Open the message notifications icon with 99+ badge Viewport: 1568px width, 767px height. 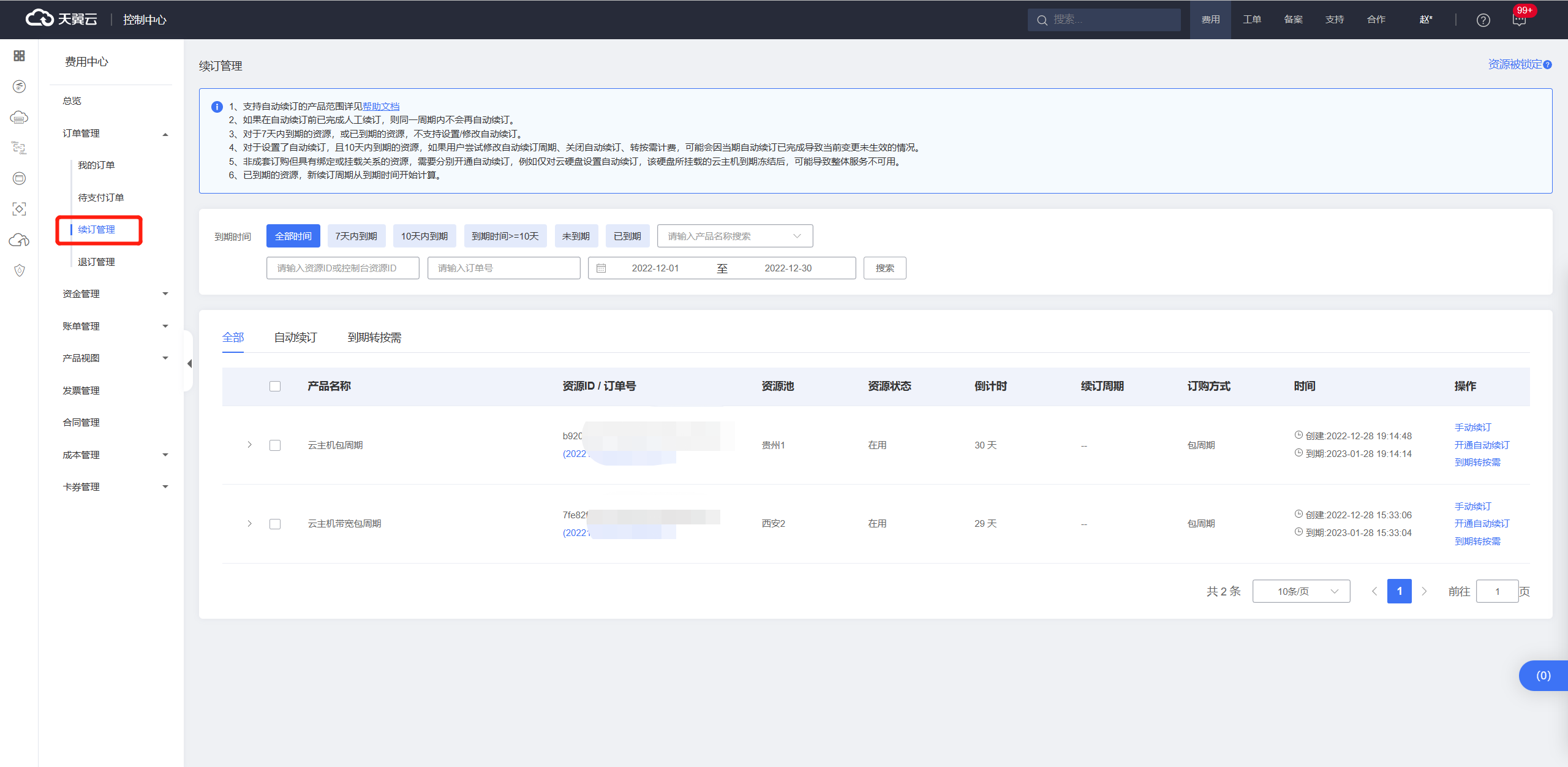click(x=1519, y=20)
